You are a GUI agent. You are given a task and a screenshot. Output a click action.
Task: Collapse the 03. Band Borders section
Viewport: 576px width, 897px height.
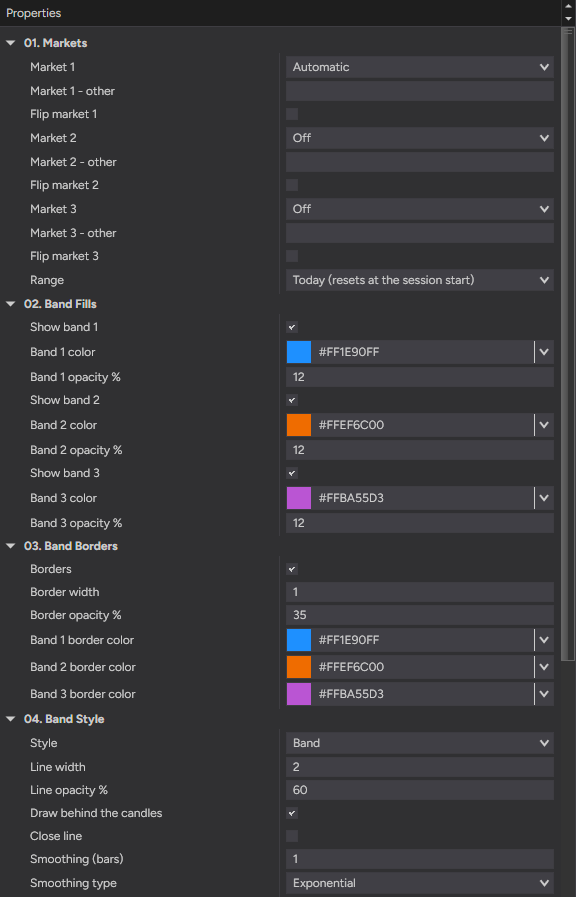pos(10,546)
